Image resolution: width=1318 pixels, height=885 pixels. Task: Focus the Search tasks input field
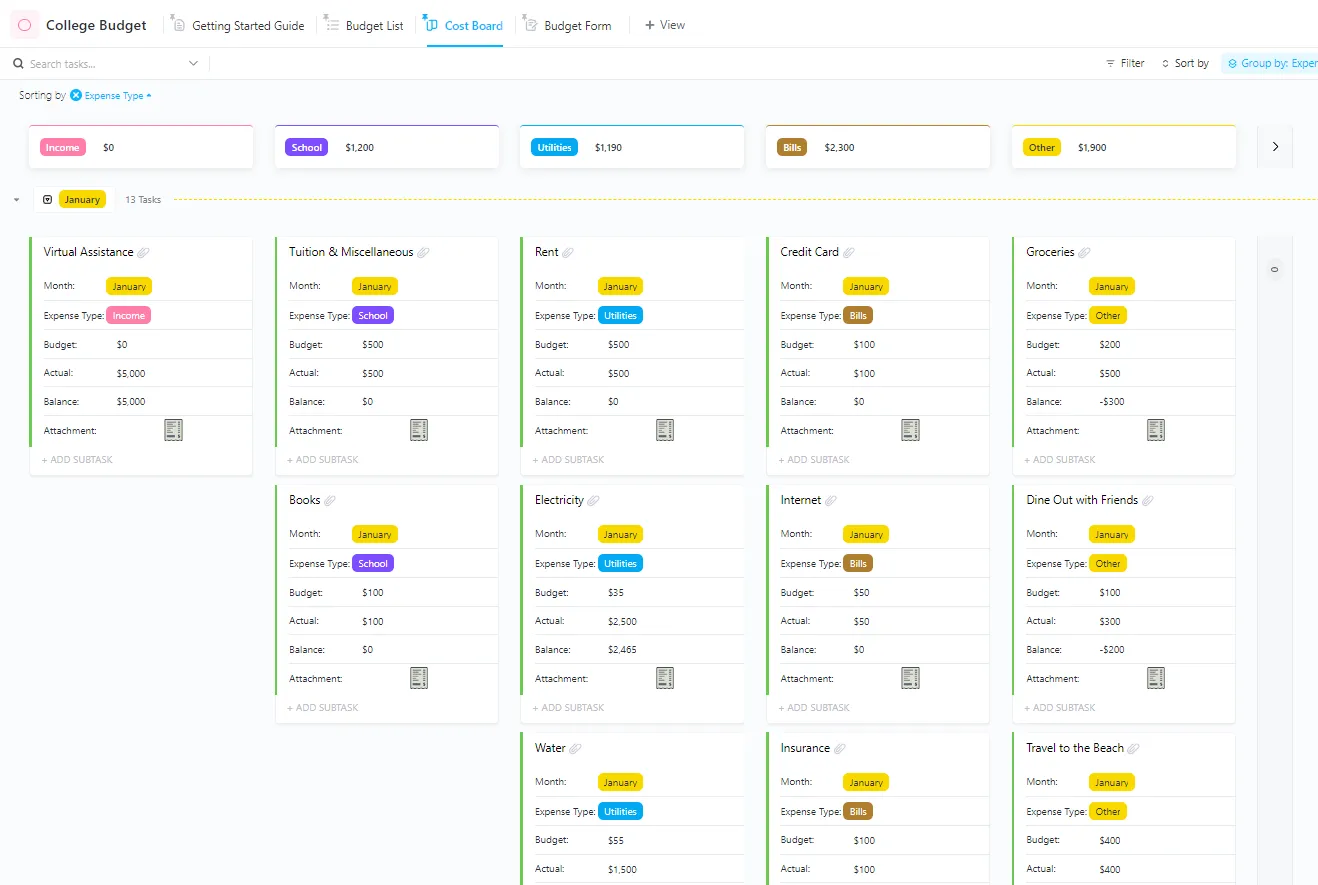click(107, 64)
